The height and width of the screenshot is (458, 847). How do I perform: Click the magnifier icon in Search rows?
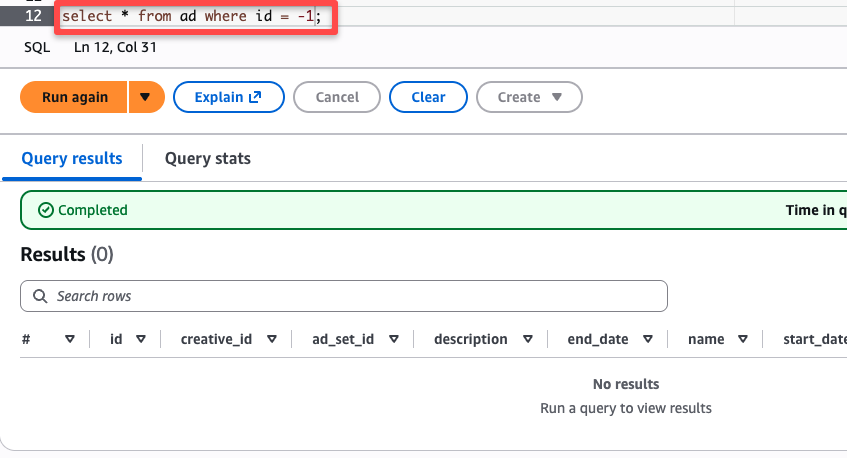click(40, 296)
